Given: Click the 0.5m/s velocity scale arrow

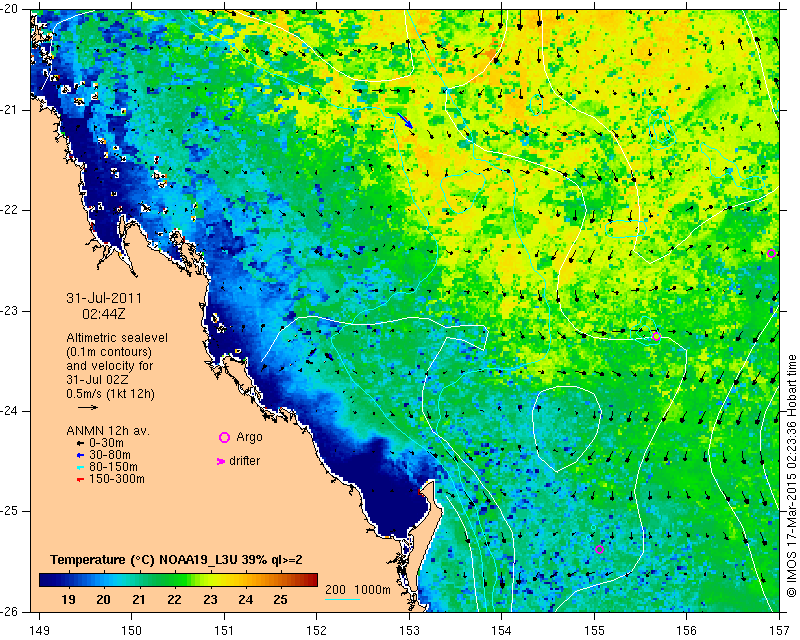Looking at the screenshot, I should coord(88,407).
